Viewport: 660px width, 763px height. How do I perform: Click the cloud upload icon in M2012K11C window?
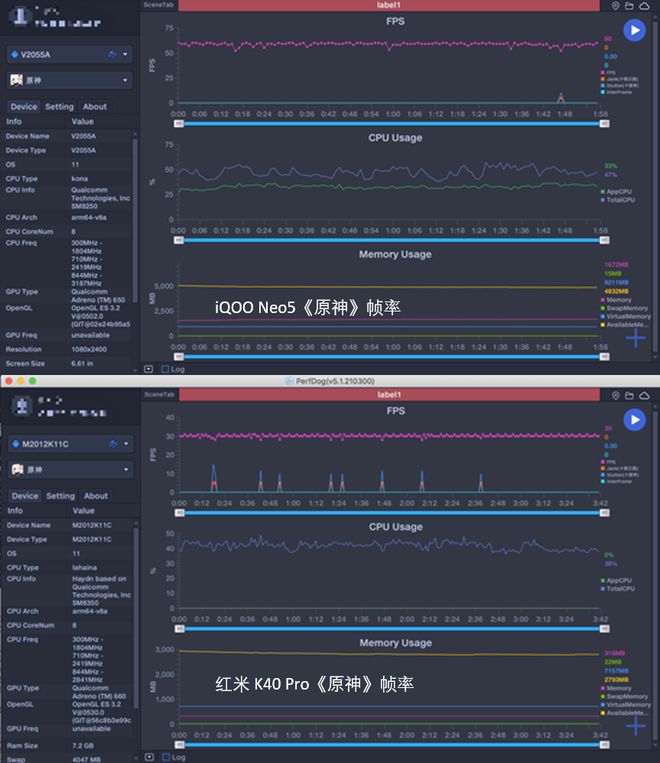coord(644,395)
